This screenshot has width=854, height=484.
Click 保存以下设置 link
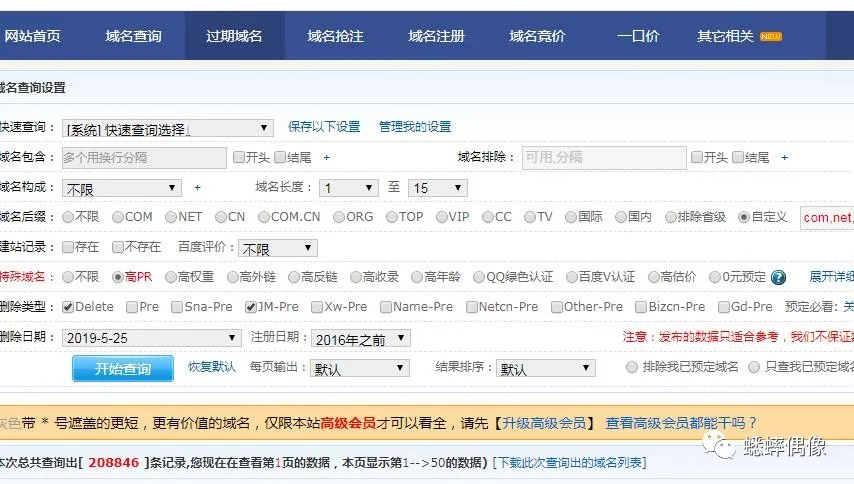tap(324, 127)
